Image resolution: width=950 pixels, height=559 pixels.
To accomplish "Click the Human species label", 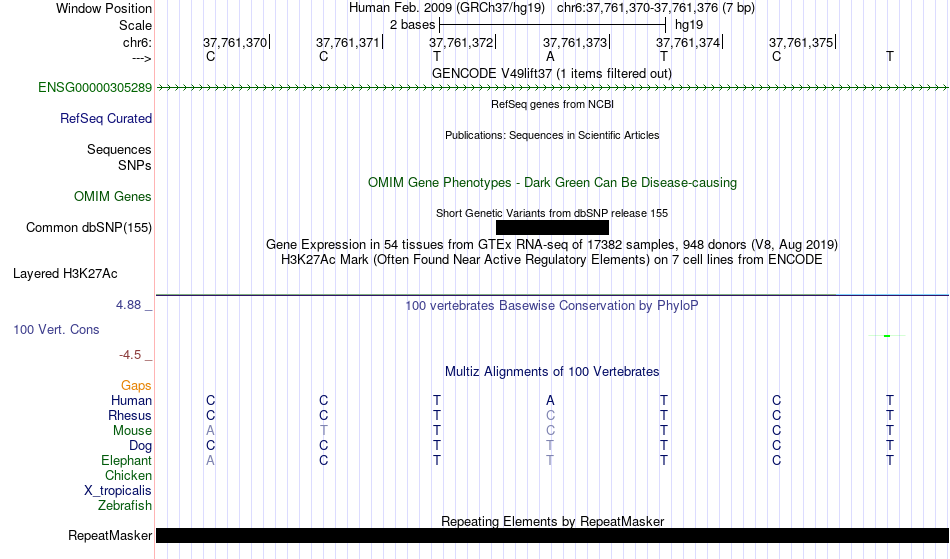I will [131, 401].
